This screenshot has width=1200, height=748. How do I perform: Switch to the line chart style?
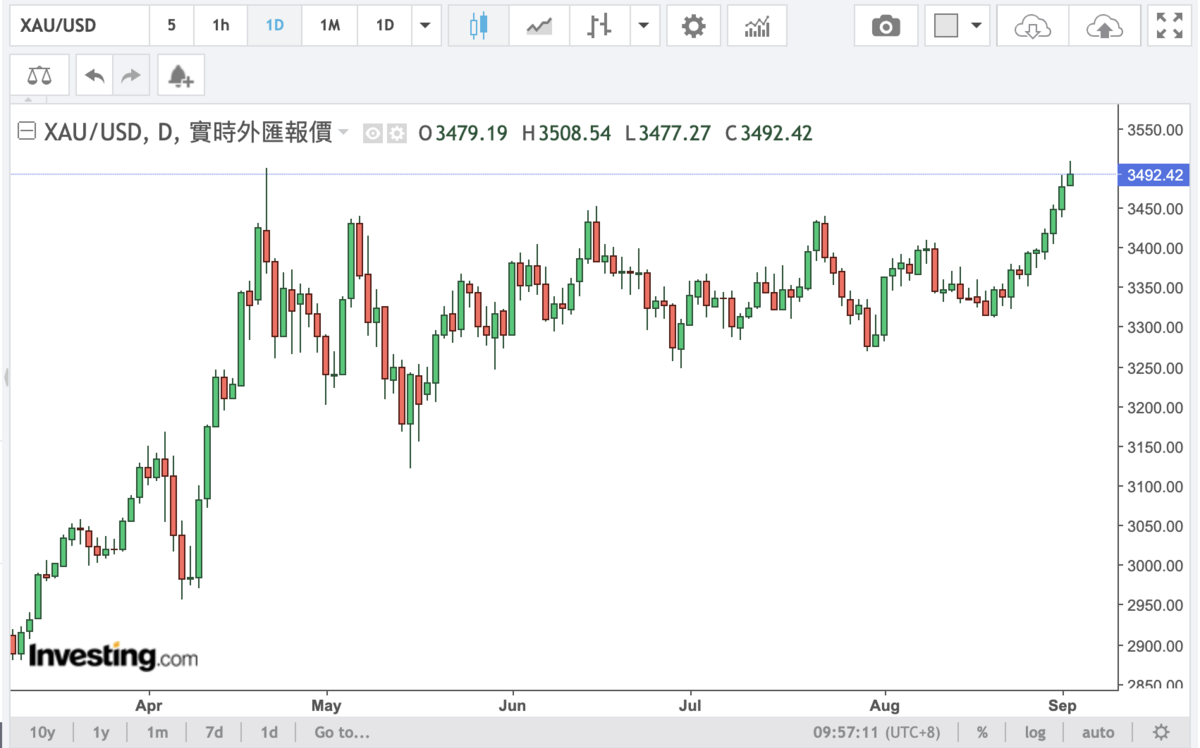[x=539, y=26]
